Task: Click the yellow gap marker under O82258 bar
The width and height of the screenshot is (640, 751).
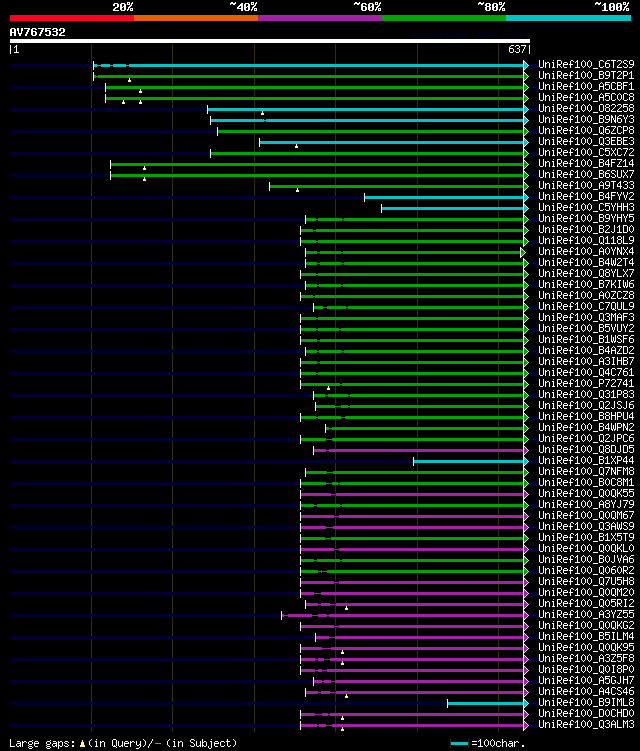Action: (263, 113)
